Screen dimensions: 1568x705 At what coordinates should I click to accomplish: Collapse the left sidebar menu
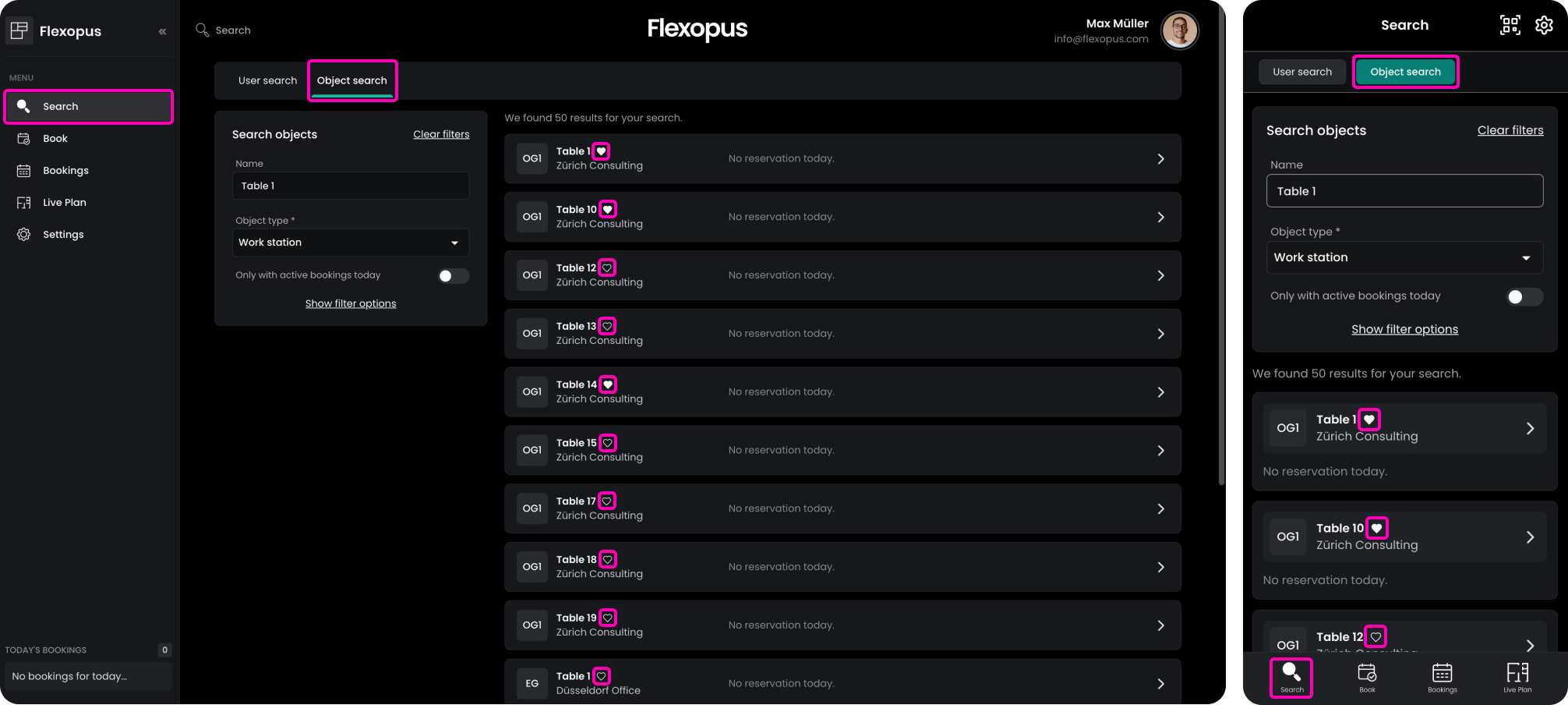click(x=162, y=31)
